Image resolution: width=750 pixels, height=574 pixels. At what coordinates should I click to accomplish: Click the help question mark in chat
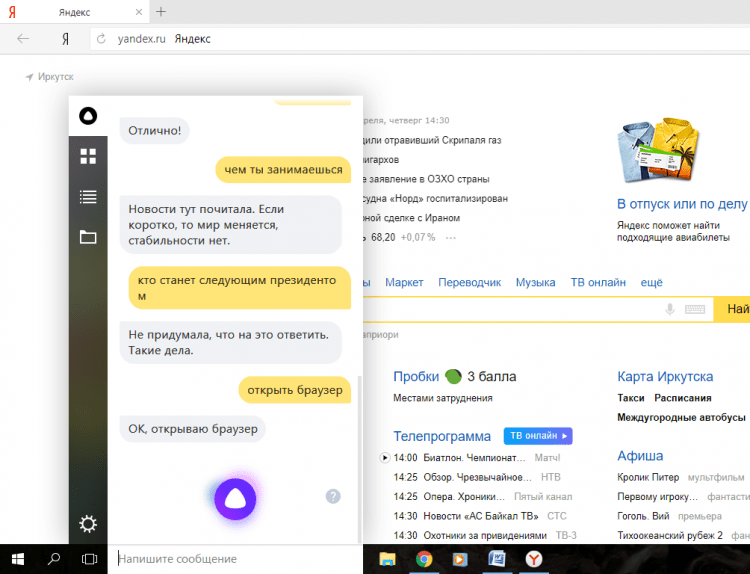333,496
